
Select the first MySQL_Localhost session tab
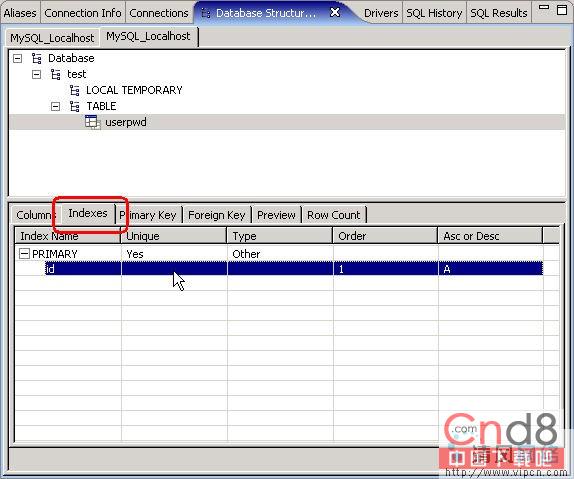(x=52, y=38)
